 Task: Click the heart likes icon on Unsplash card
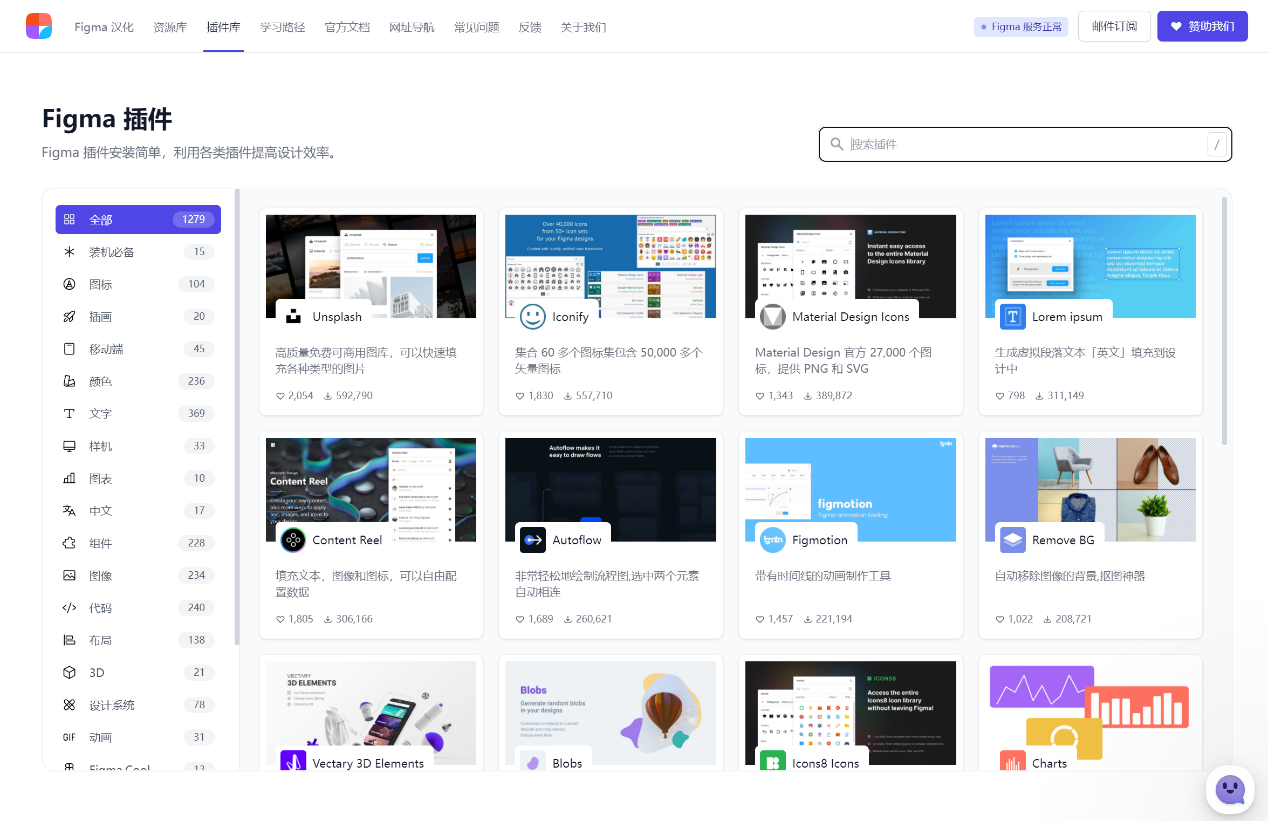280,396
